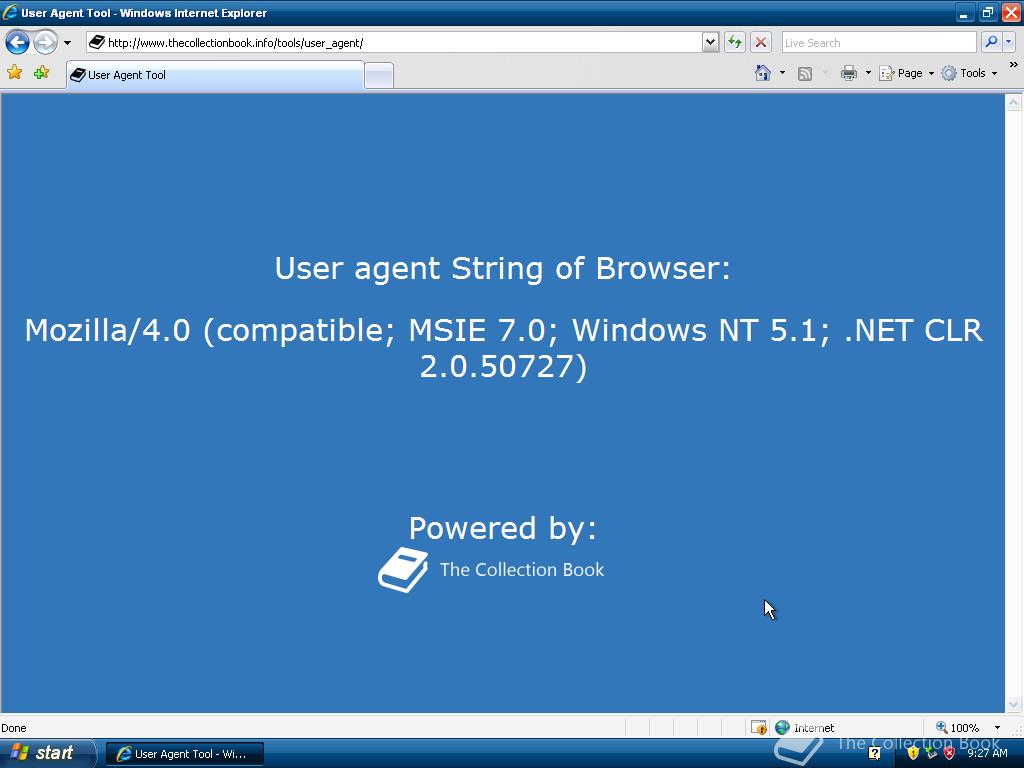Minimize the Internet Explorer window
This screenshot has height=768, width=1024.
coord(964,12)
